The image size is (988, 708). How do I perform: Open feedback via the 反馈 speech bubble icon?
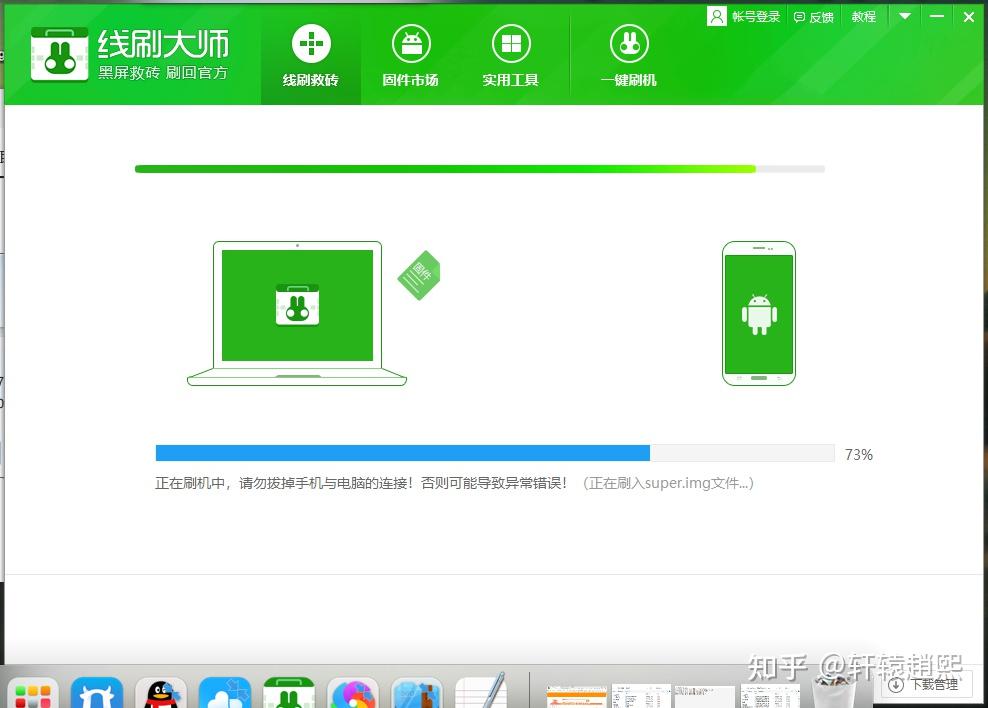[x=797, y=16]
